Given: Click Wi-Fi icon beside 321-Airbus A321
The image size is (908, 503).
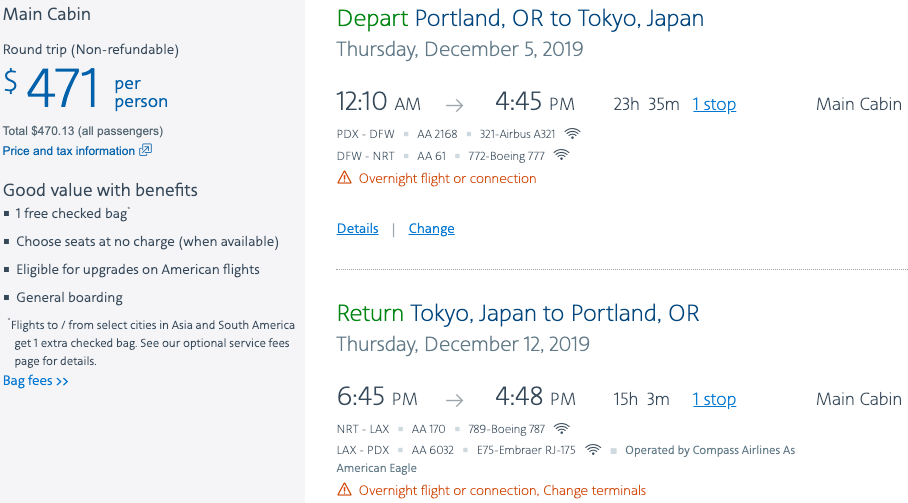Looking at the screenshot, I should point(572,134).
